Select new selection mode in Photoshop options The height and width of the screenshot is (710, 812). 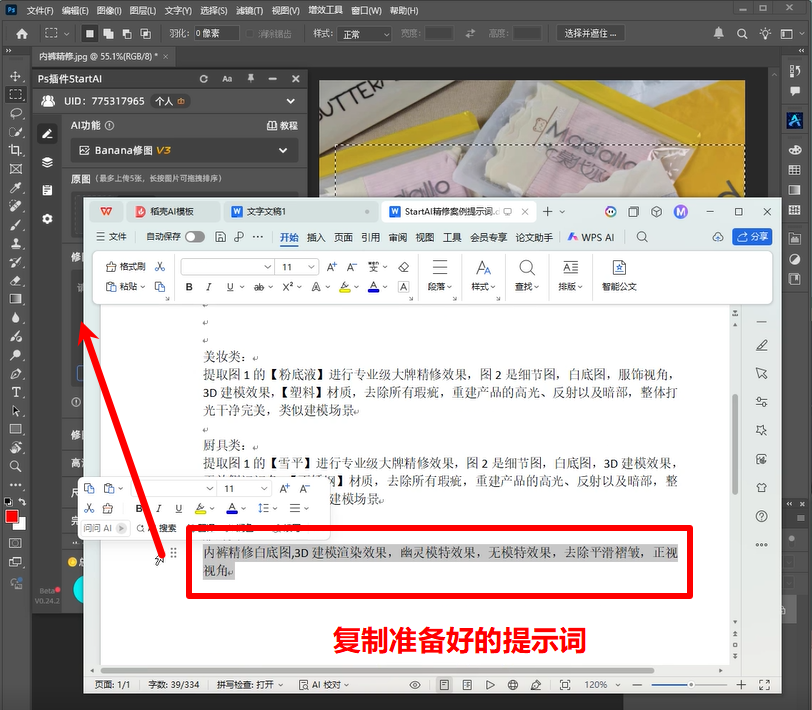tap(90, 34)
